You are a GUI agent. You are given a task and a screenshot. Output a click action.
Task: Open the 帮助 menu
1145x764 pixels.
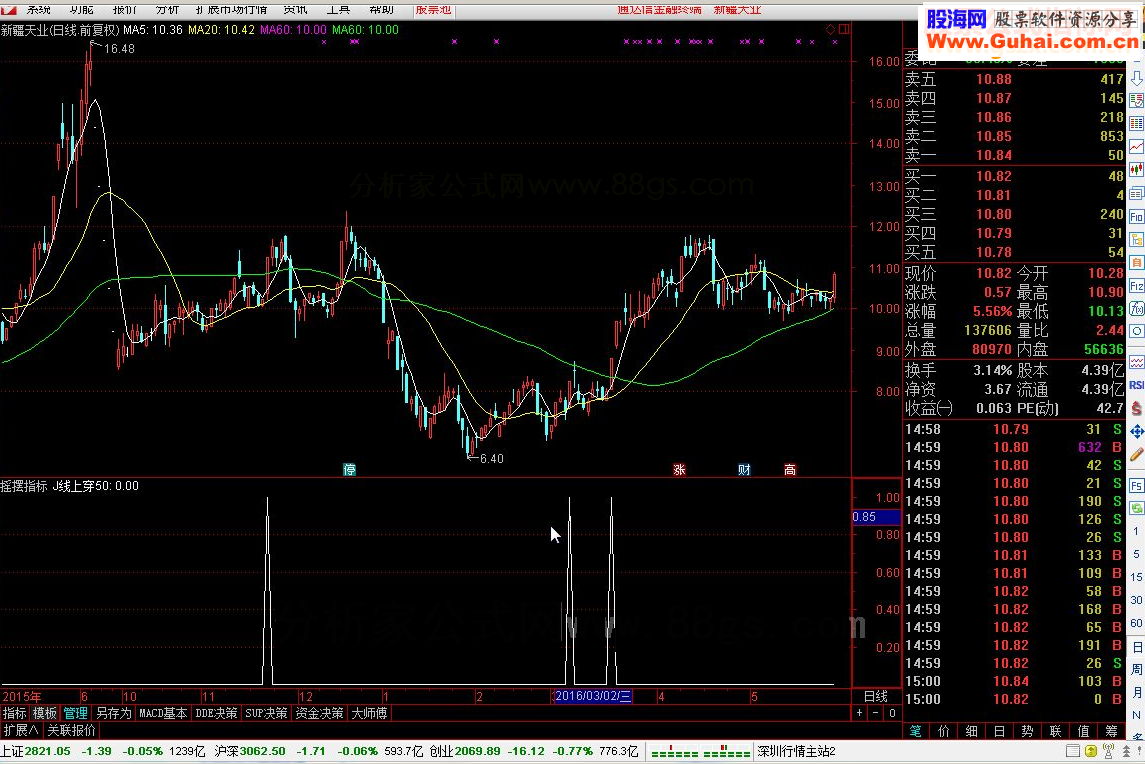click(381, 9)
